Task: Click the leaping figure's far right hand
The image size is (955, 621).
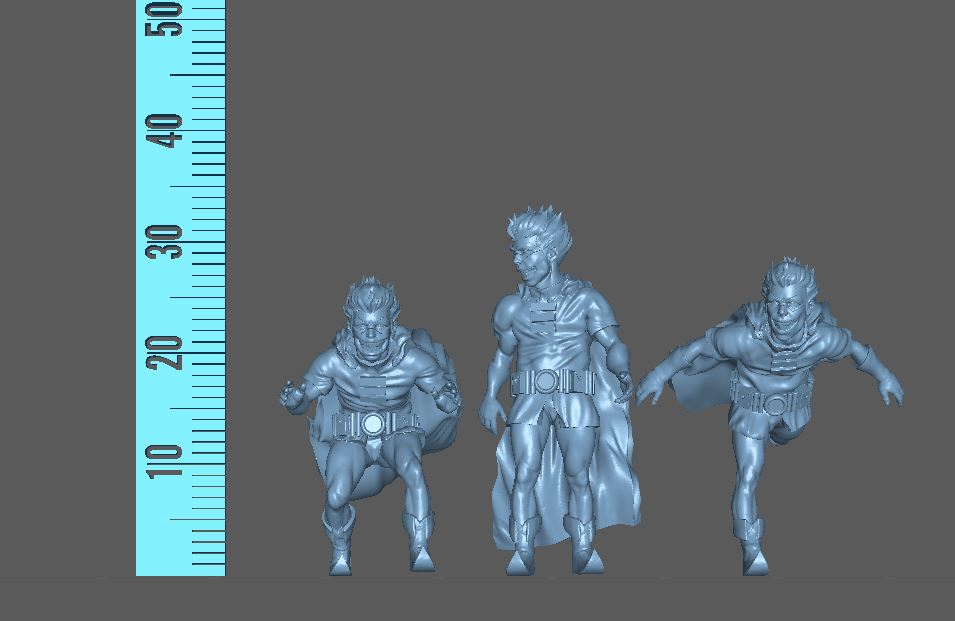Action: point(888,392)
